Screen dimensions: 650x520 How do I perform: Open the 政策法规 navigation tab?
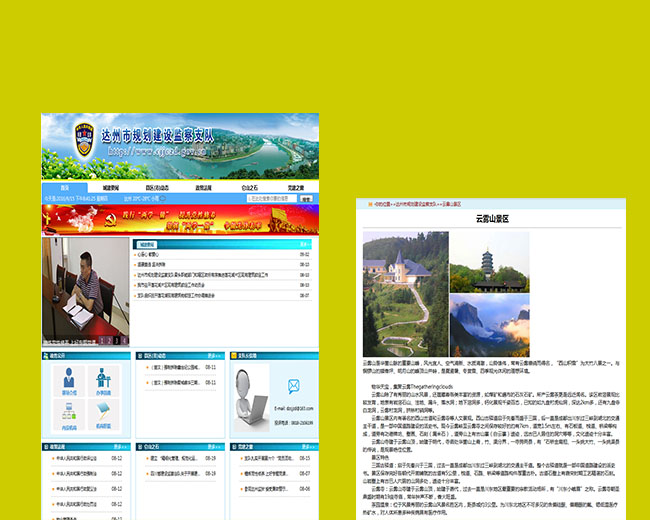click(x=203, y=187)
